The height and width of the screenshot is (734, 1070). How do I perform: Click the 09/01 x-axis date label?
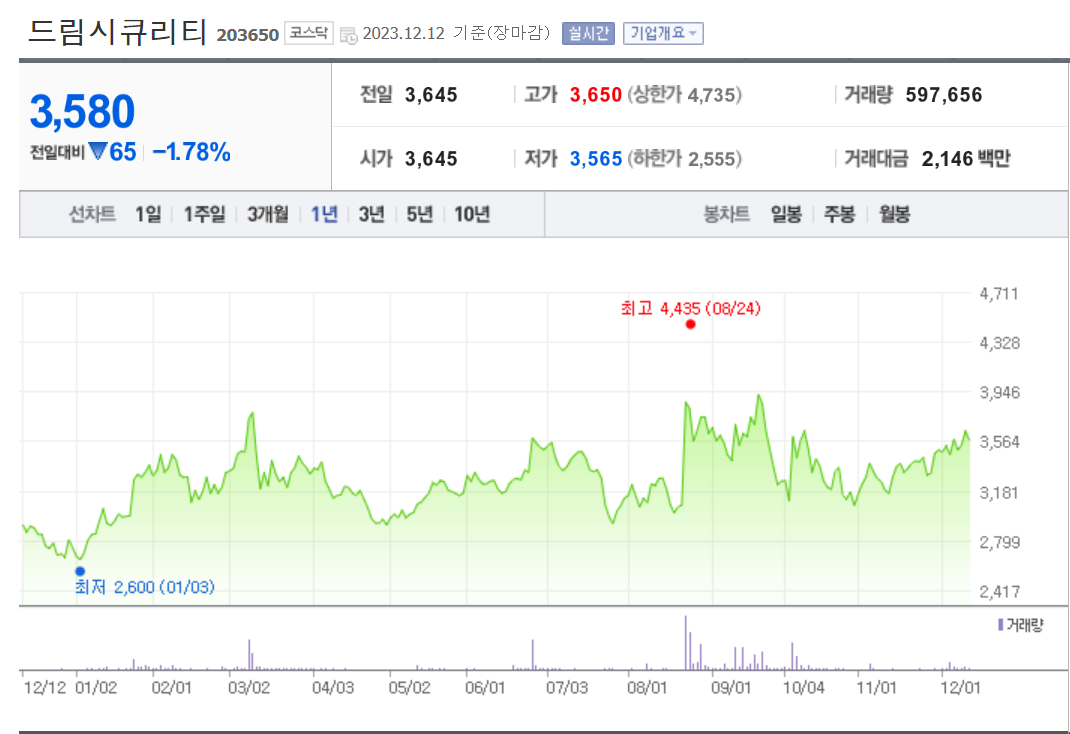730,688
